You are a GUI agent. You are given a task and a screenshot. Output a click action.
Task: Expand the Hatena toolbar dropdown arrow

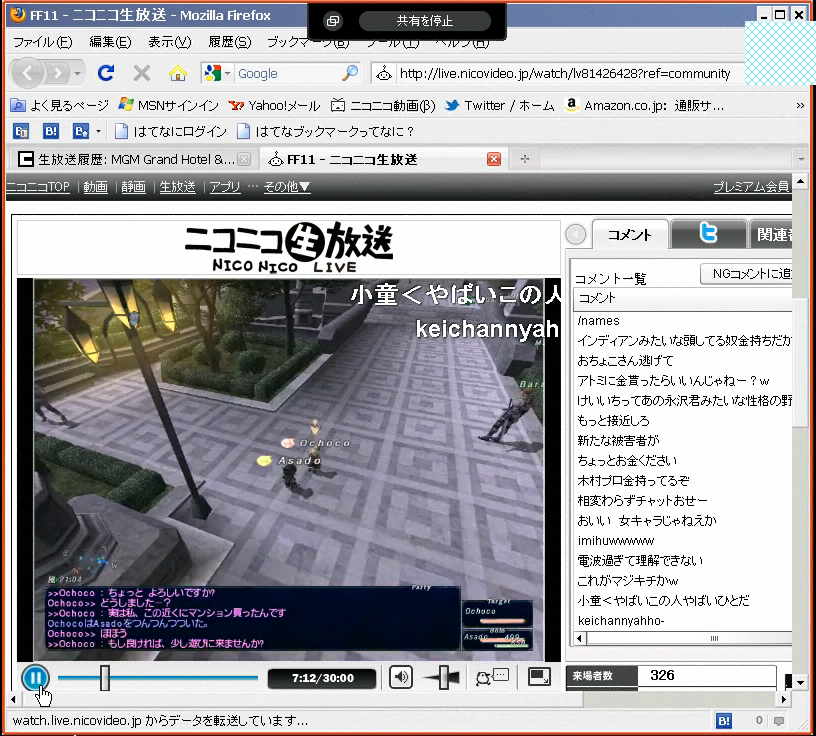(98, 131)
